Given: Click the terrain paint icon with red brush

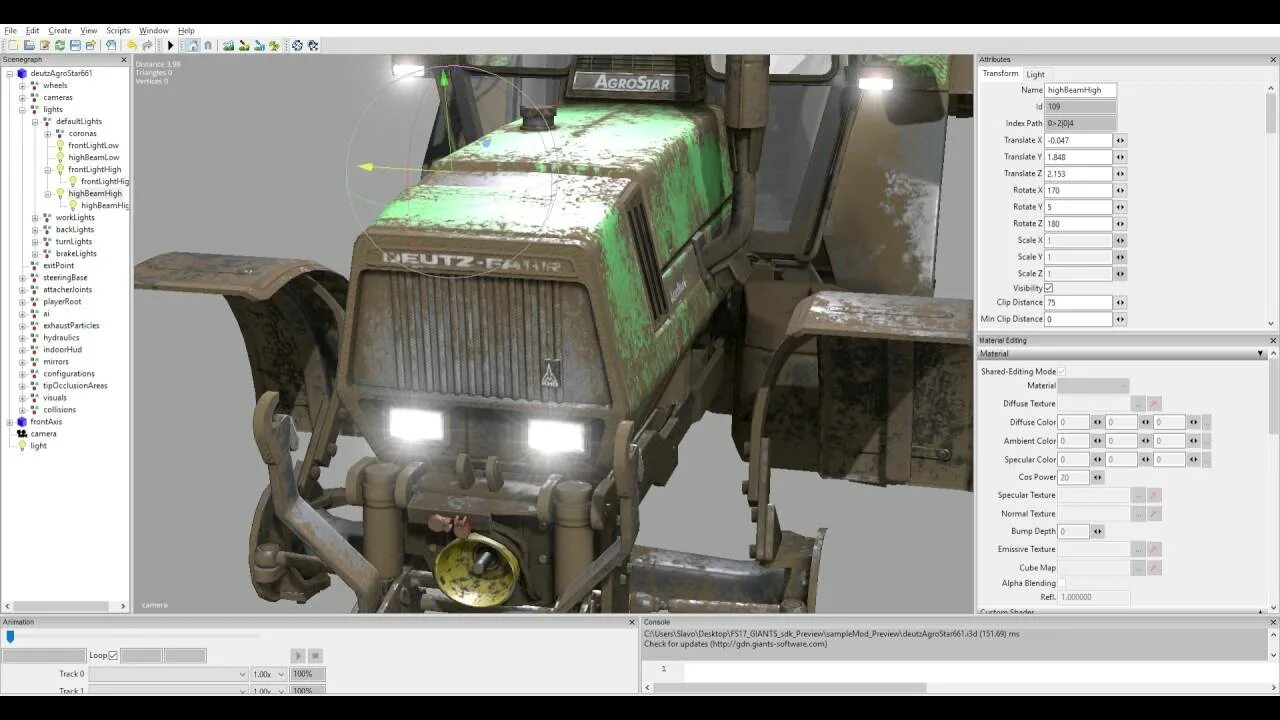Looking at the screenshot, I should [244, 45].
